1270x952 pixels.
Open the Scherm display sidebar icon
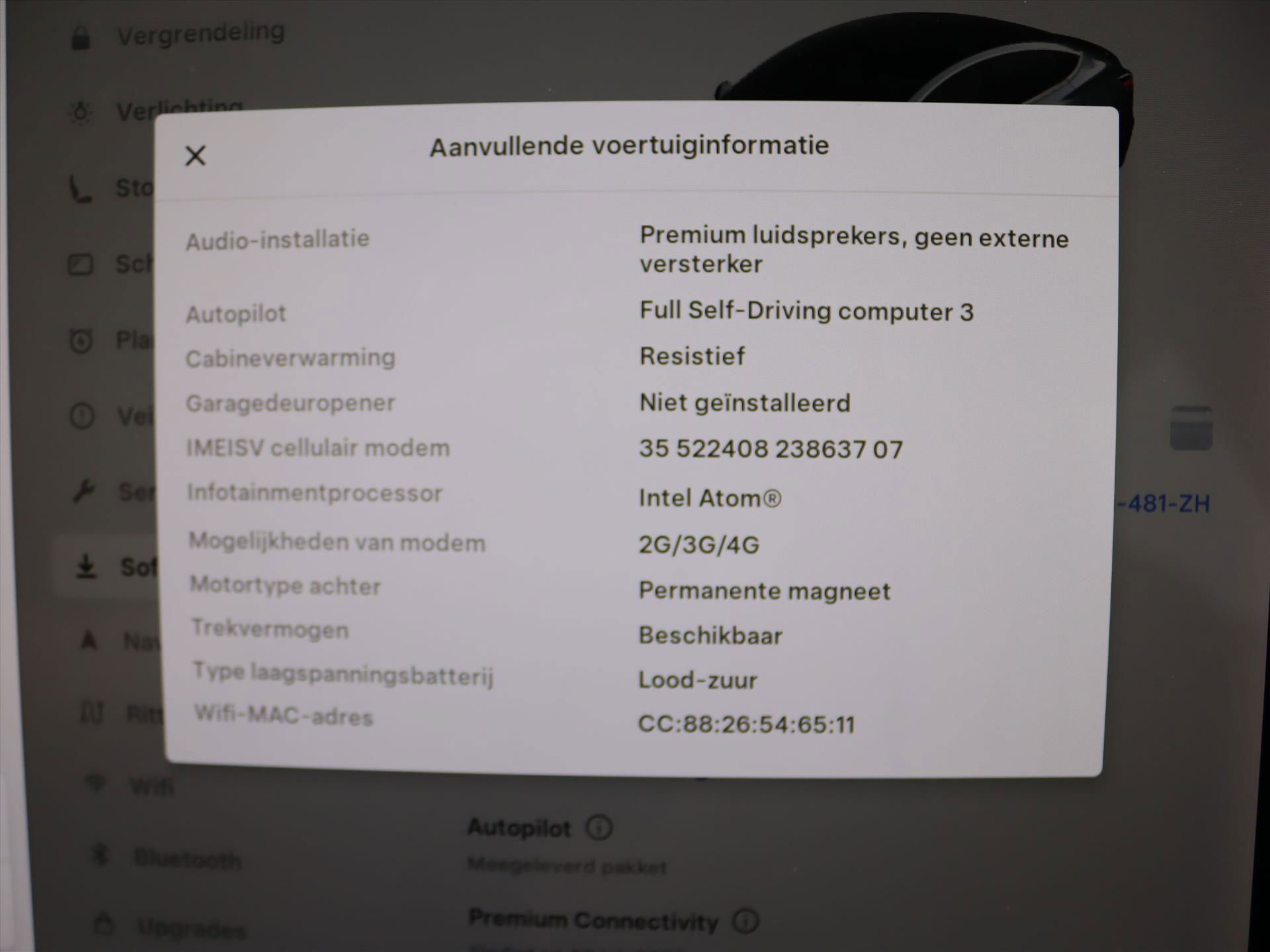click(81, 264)
